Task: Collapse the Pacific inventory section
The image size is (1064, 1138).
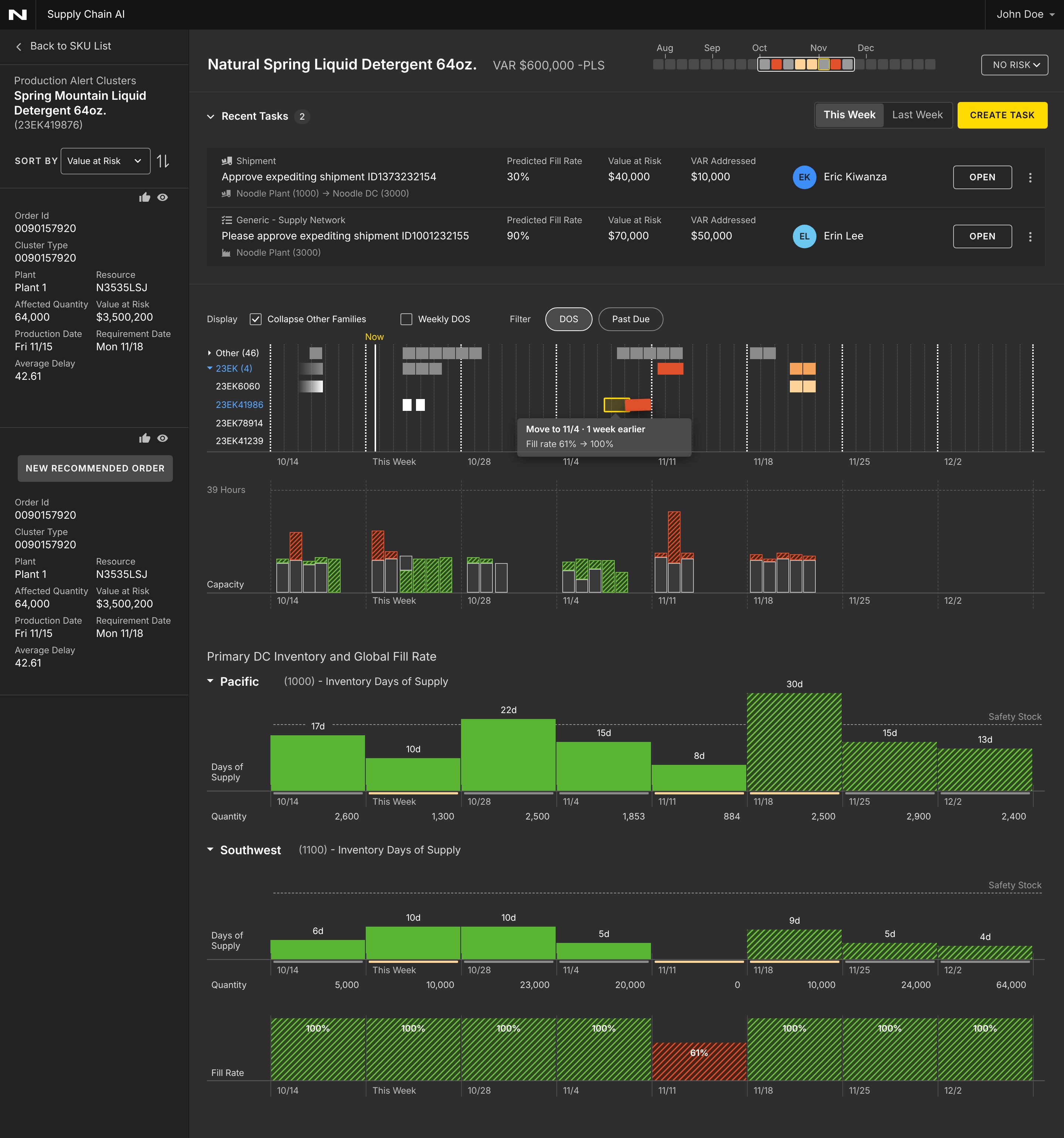Action: tap(210, 681)
